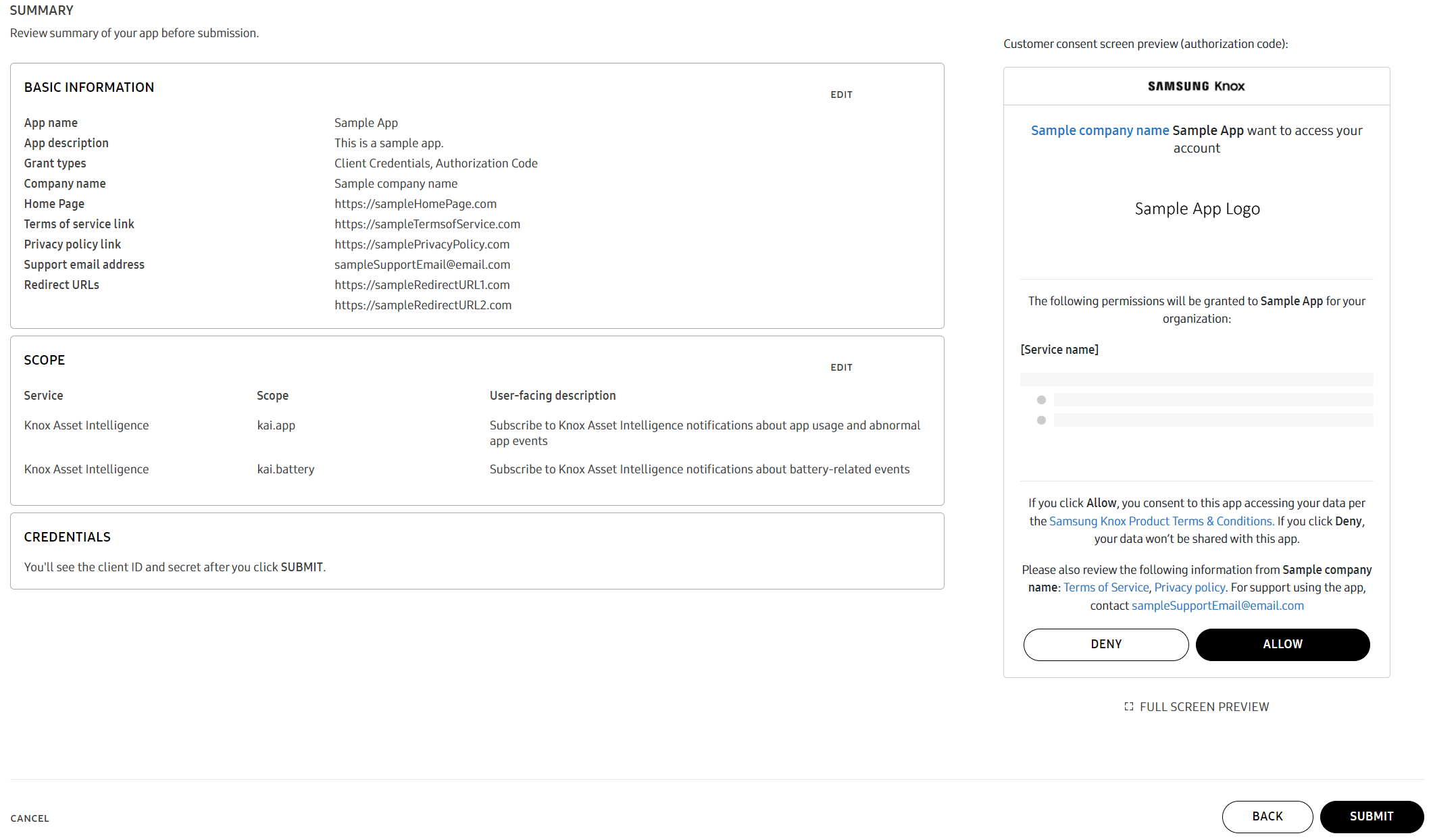The height and width of the screenshot is (840, 1431).
Task: Click the Samsung Knox logo header
Action: 1196,86
